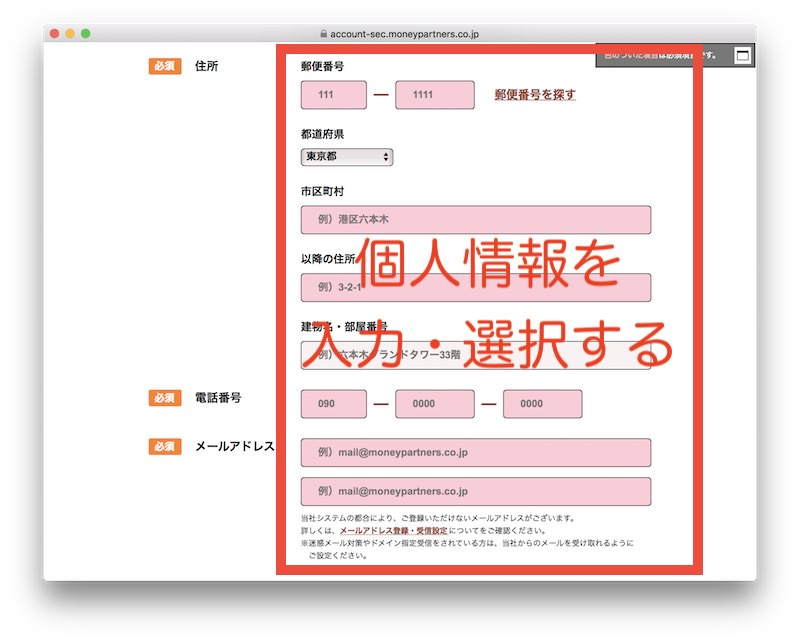Open the 都道府県 prefecture dropdown

(347, 157)
